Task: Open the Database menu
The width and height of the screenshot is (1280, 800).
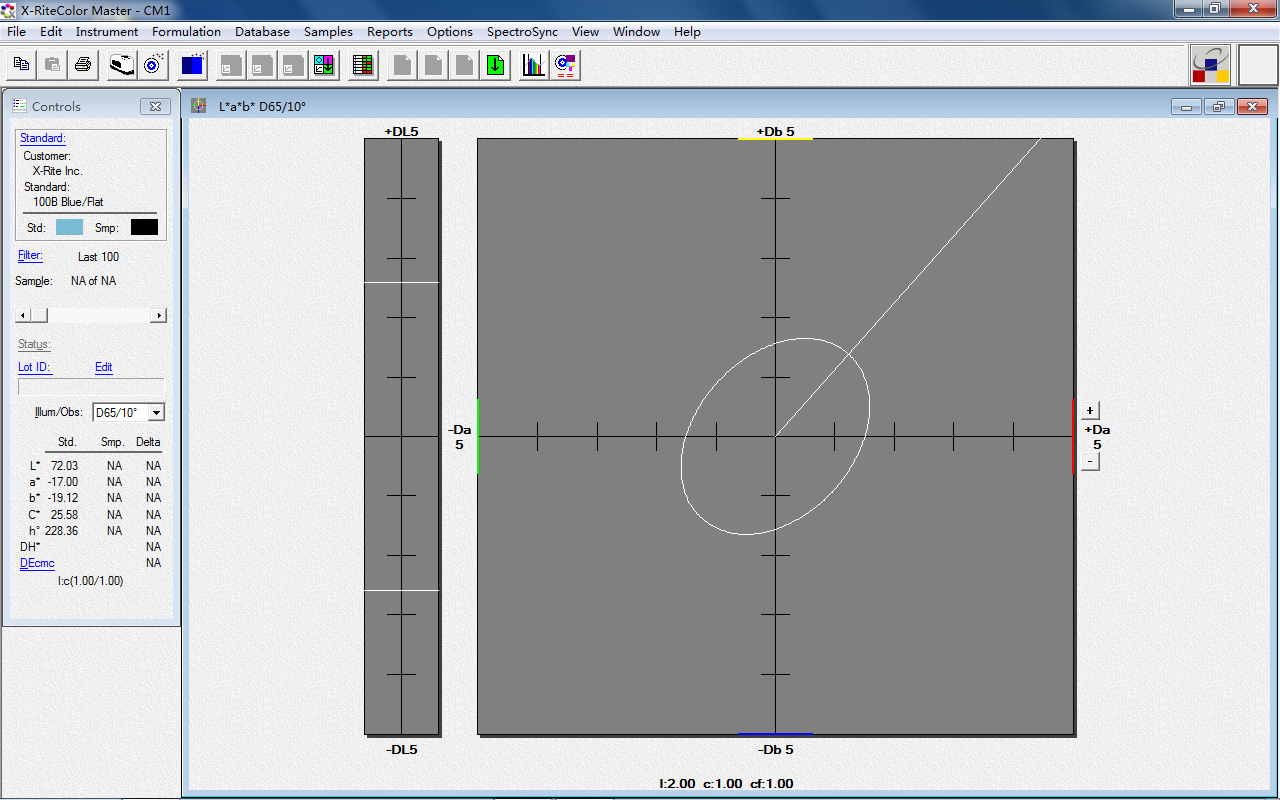Action: click(262, 32)
